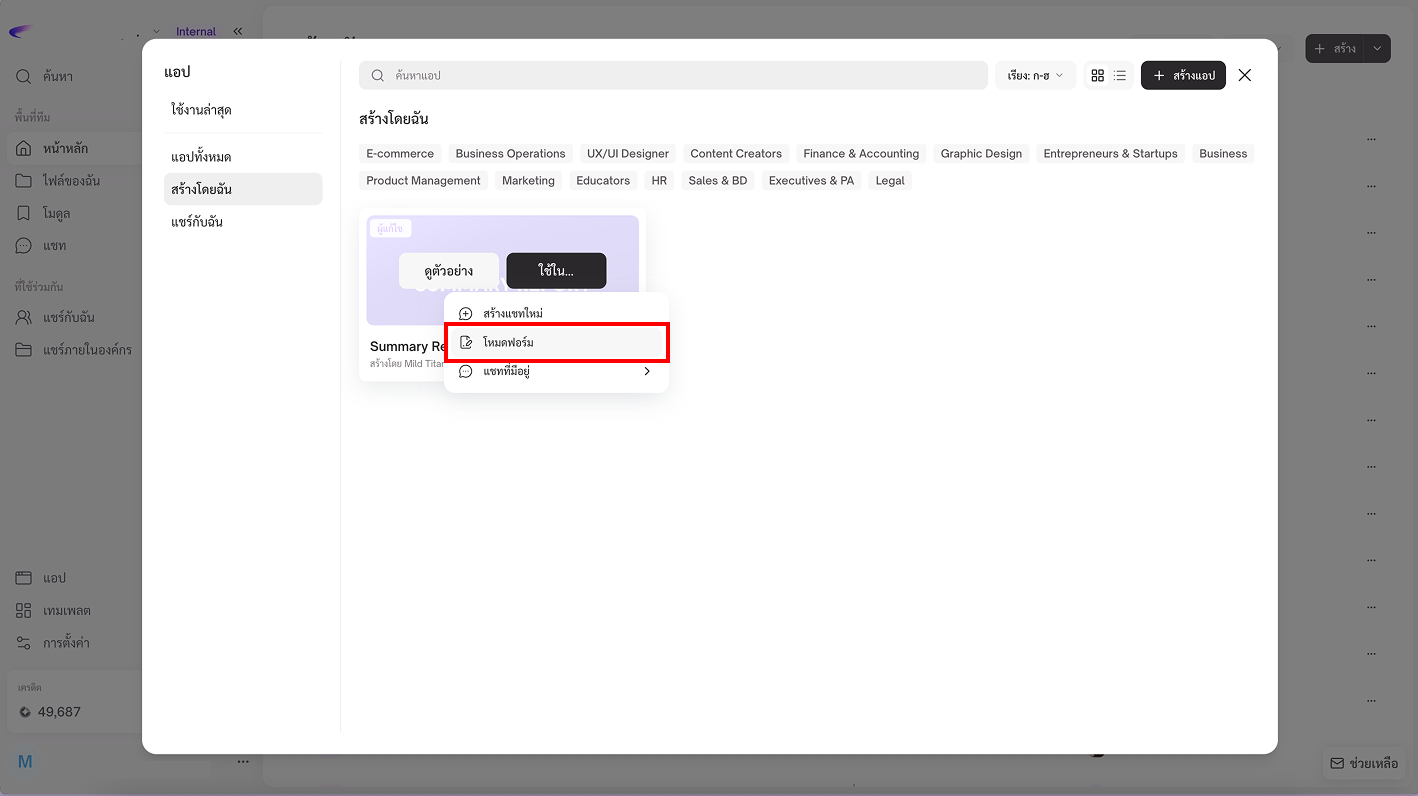Select form mode icon in menu
Screen dimensions: 1418x796
click(x=465, y=343)
